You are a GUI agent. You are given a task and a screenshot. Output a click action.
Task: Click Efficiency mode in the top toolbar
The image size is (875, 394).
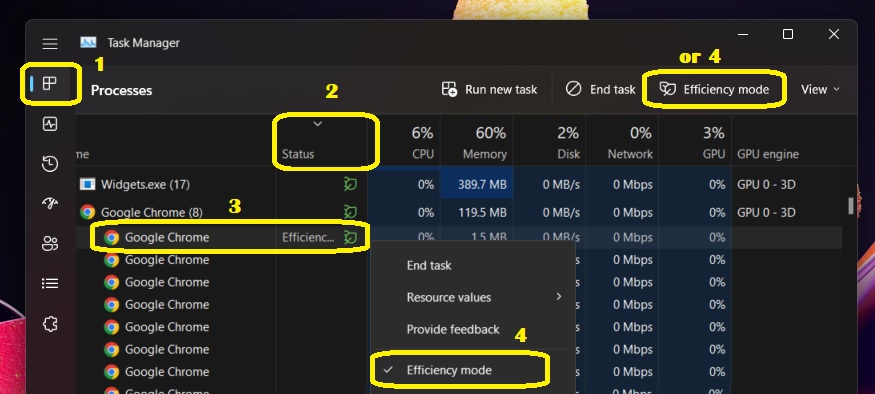(714, 89)
